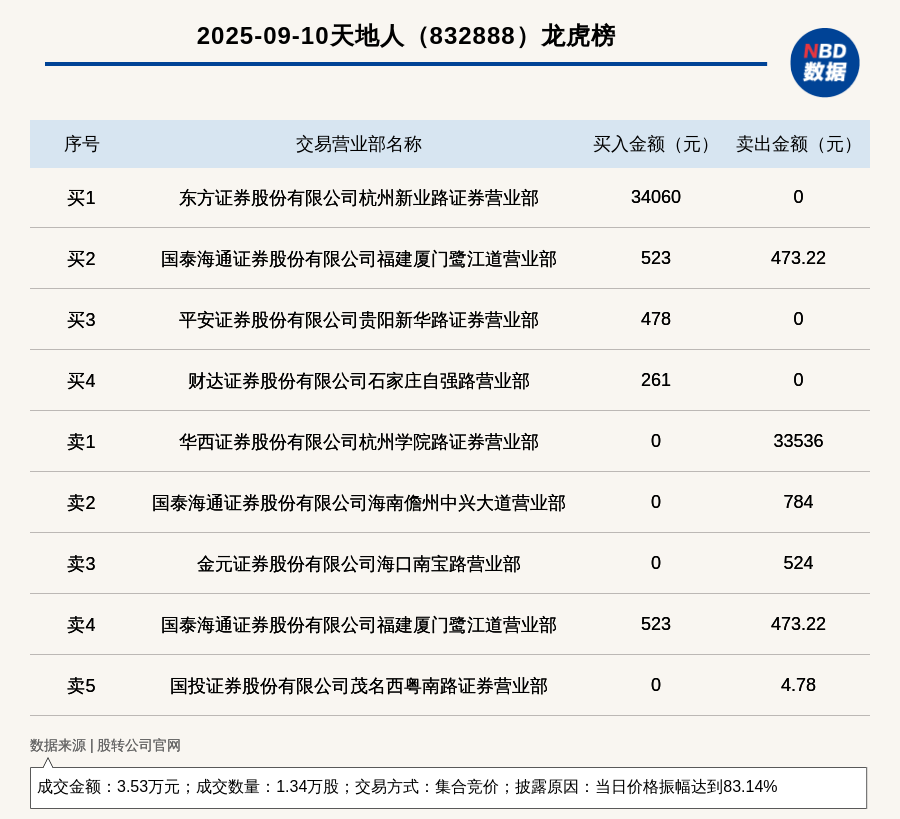Viewport: 900px width, 819px height.
Task: Click 金元证券股份有限公司海口南宝路营业部
Action: click(x=359, y=564)
